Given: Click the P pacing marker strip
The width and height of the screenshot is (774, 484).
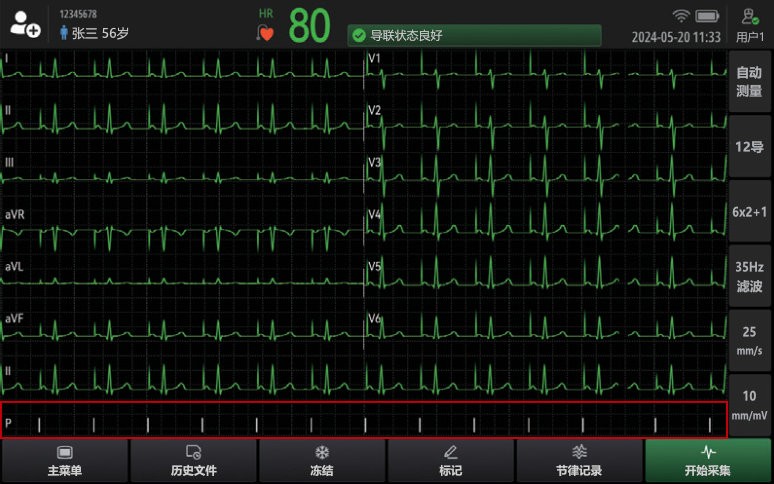Looking at the screenshot, I should point(364,420).
